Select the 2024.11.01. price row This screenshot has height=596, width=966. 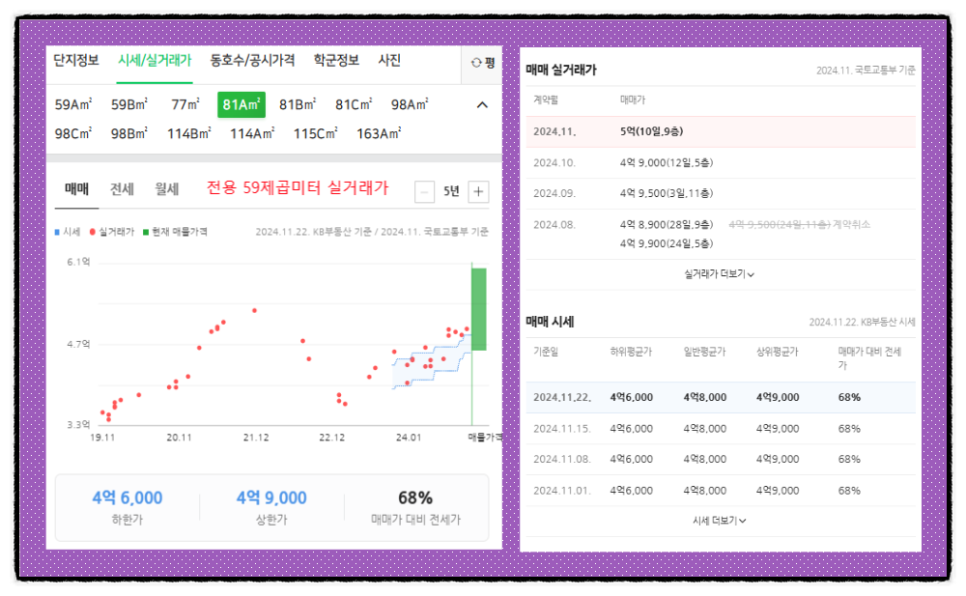(x=720, y=491)
